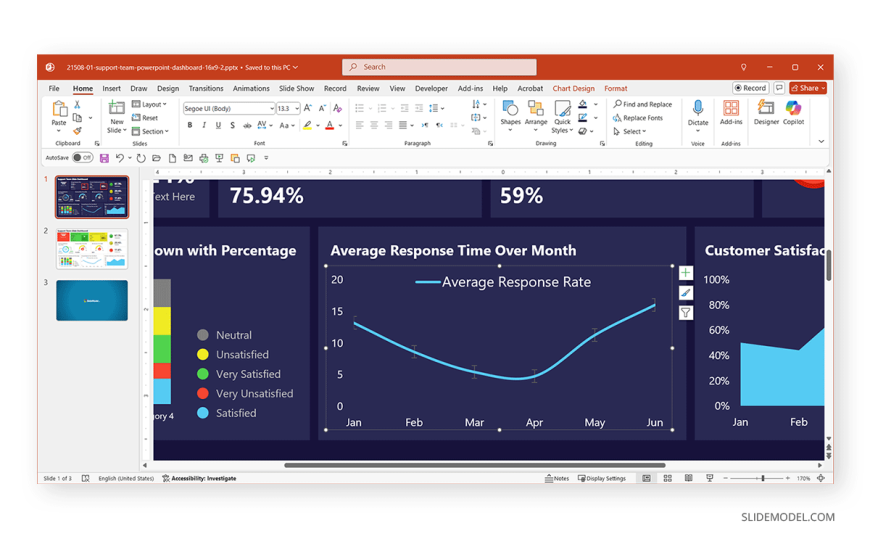
Task: Toggle Bold formatting
Action: 190,125
